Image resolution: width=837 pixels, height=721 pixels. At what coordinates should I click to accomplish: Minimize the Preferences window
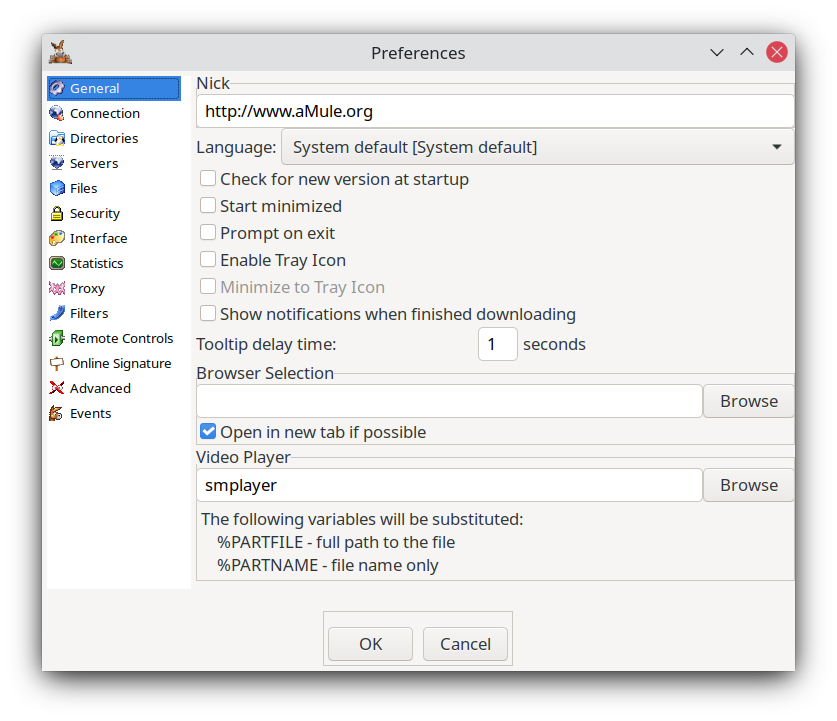717,52
